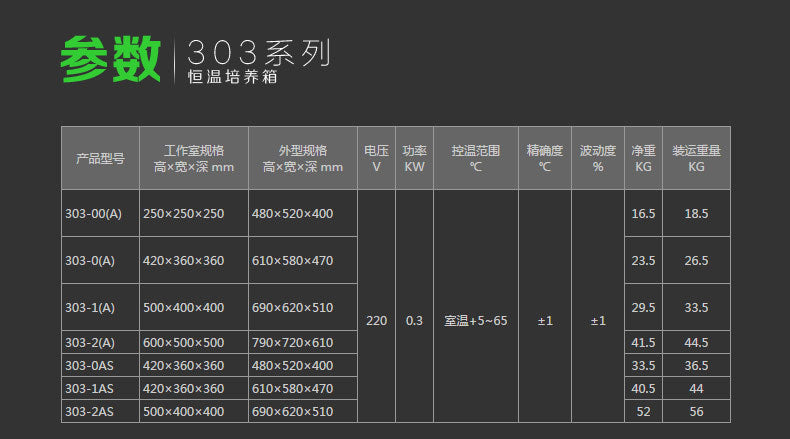The image size is (790, 439).
Task: Click shipping weight 44 for 303-1AS
Action: 696,389
